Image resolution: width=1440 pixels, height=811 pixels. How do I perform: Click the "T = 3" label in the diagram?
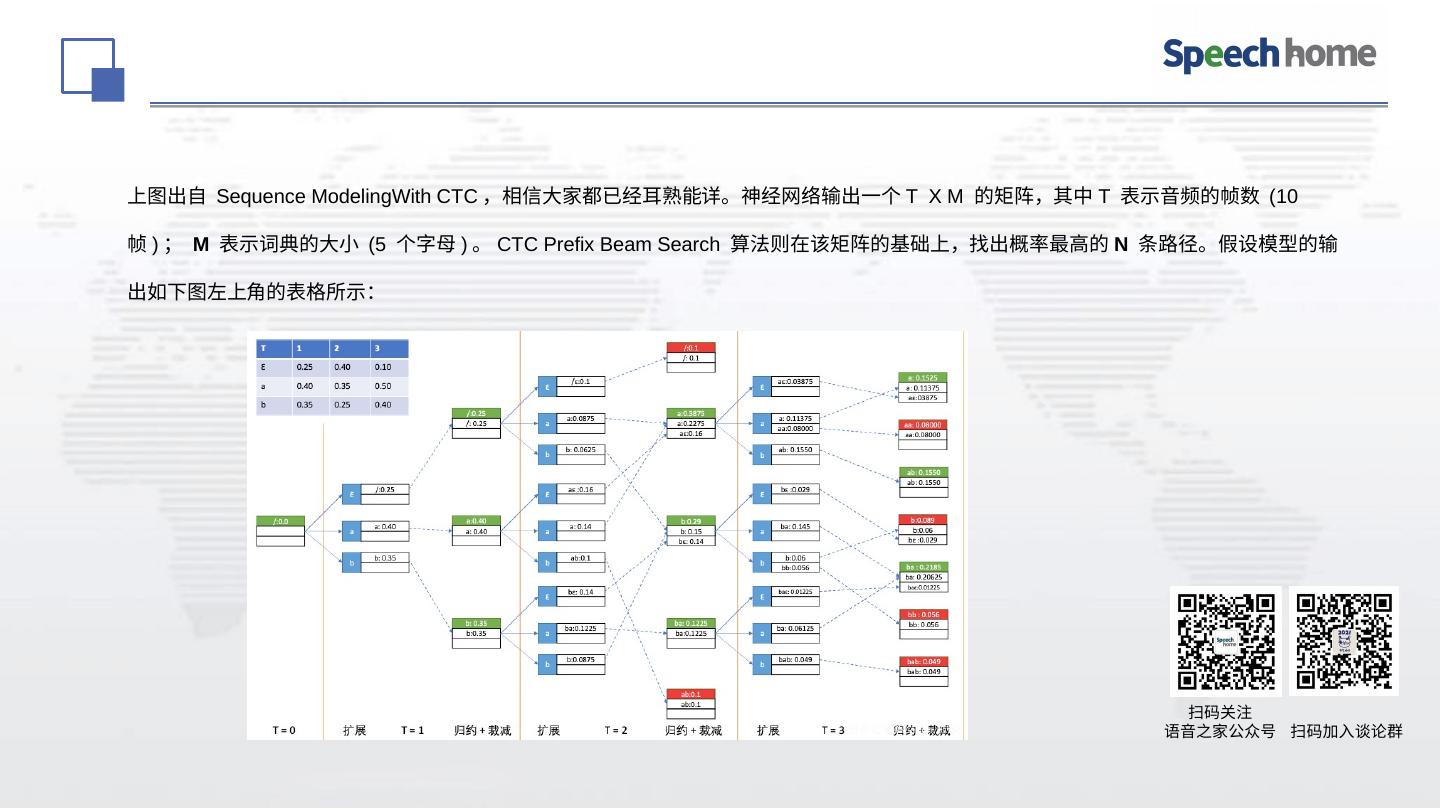click(834, 731)
